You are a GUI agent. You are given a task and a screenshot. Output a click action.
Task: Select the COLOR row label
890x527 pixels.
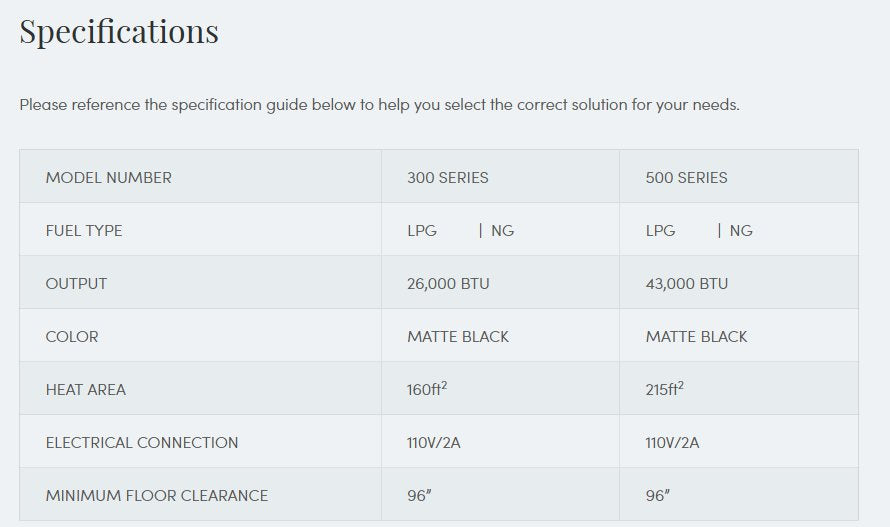72,337
